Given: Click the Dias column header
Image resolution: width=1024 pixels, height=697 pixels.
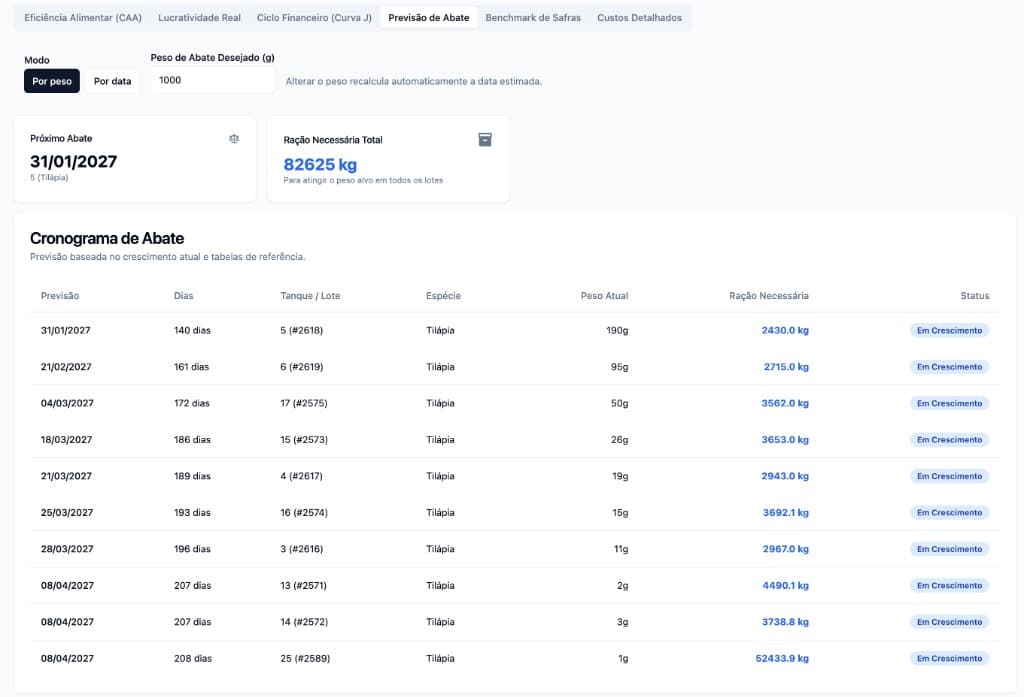Looking at the screenshot, I should [x=184, y=296].
